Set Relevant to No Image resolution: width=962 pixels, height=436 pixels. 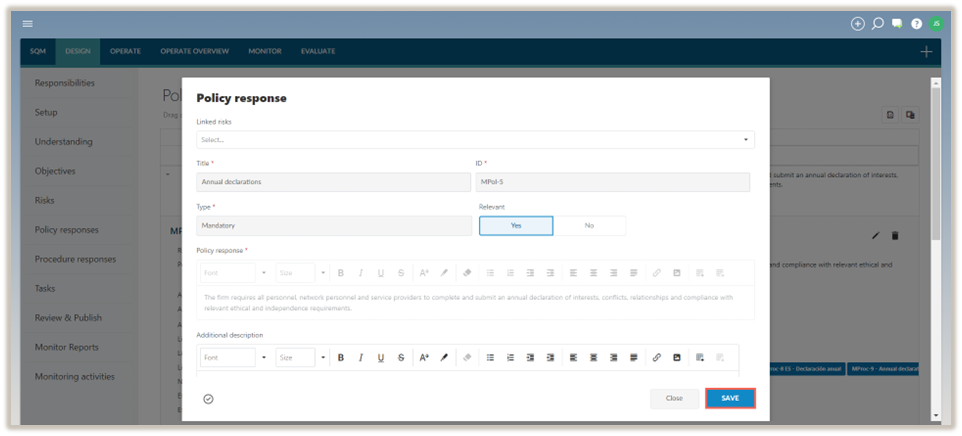(589, 226)
